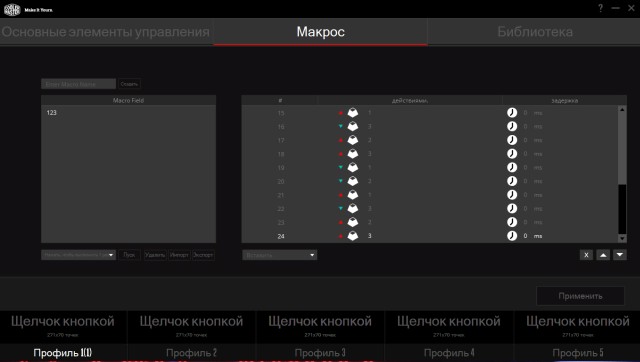
Task: Click the delay clock icon in row 20
Action: click(x=512, y=181)
